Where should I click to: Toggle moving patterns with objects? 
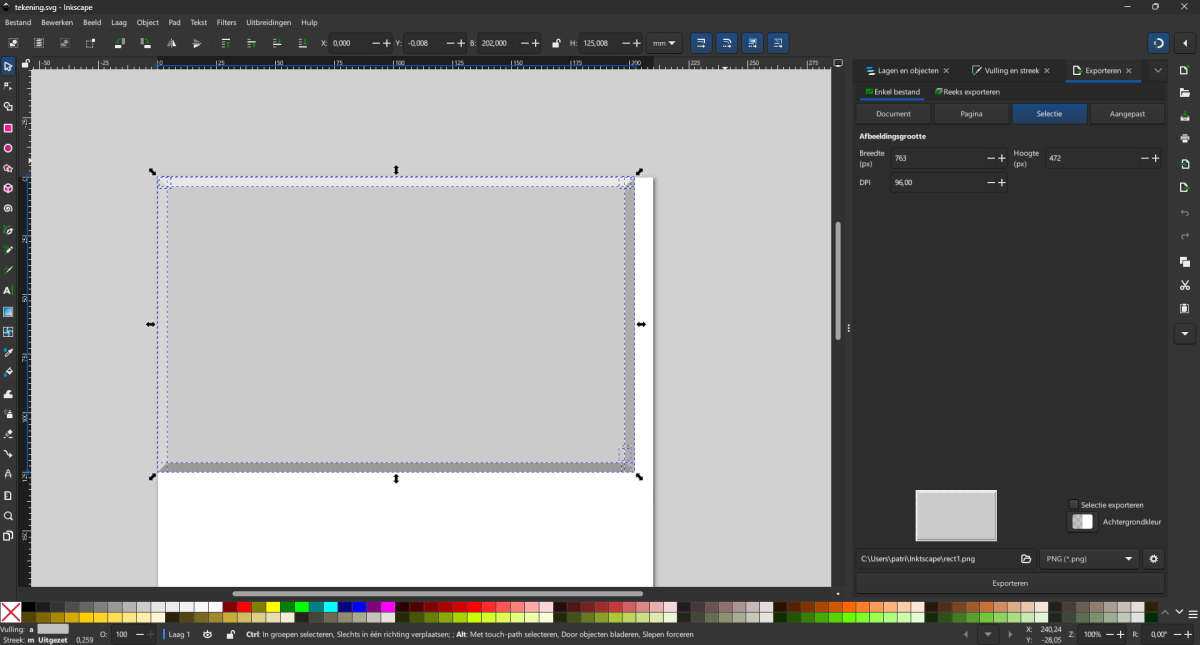pos(778,43)
